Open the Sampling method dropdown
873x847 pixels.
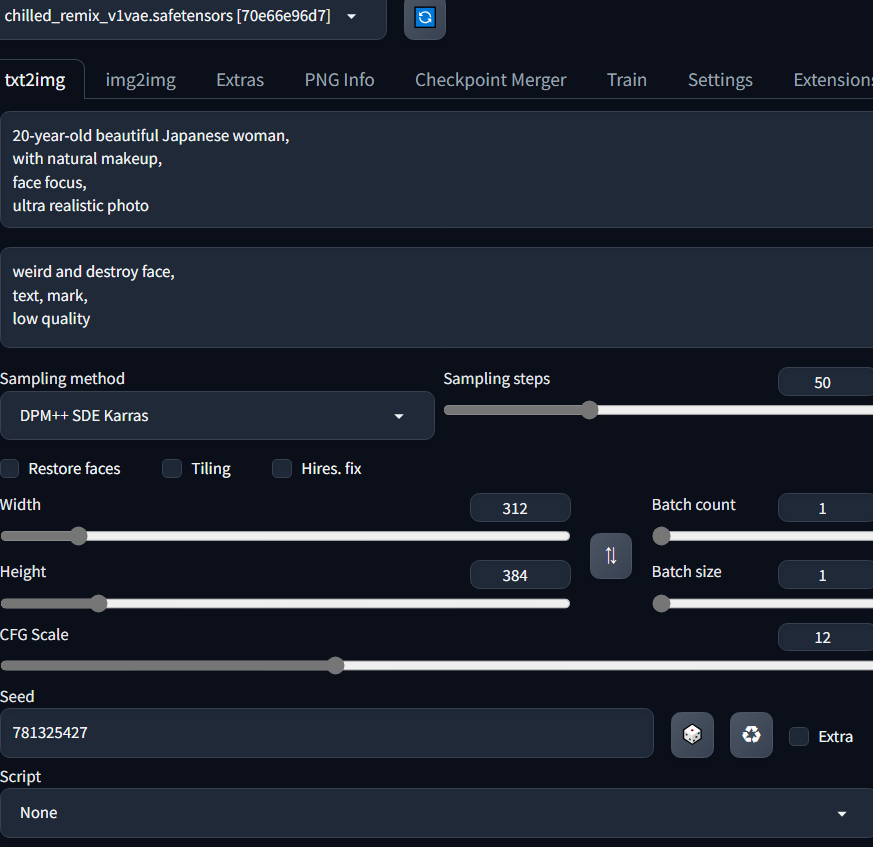point(217,415)
